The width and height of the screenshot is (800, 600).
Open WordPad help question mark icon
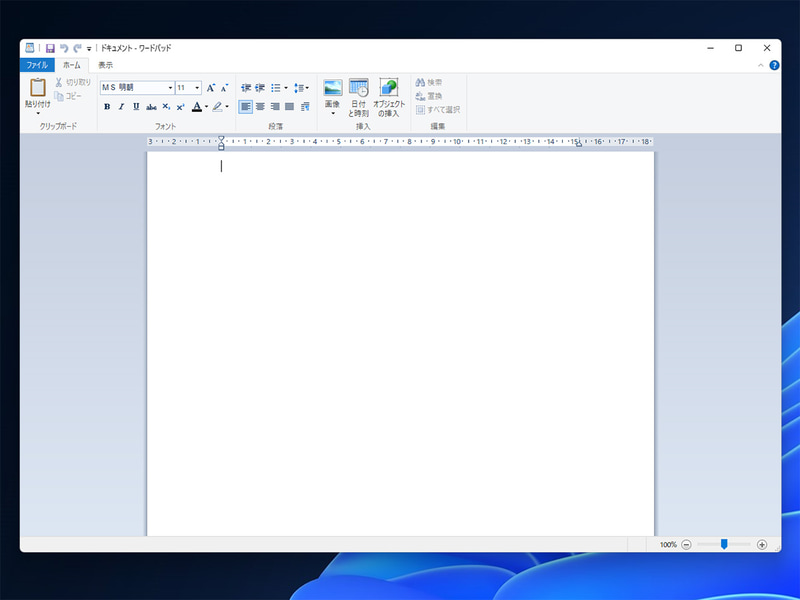[774, 65]
